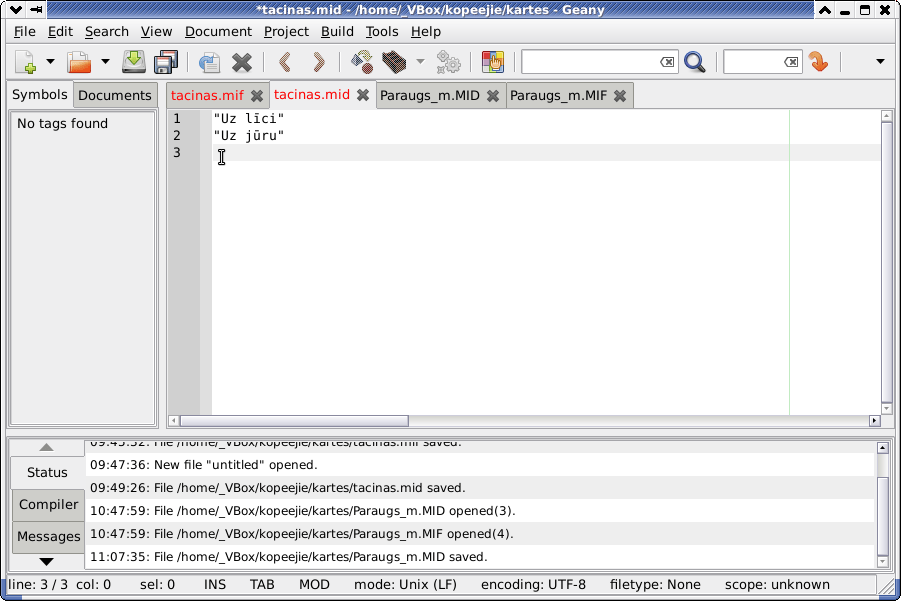Viewport: 901px width, 601px height.
Task: Select the Compiler message tab
Action: pyautogui.click(x=48, y=504)
